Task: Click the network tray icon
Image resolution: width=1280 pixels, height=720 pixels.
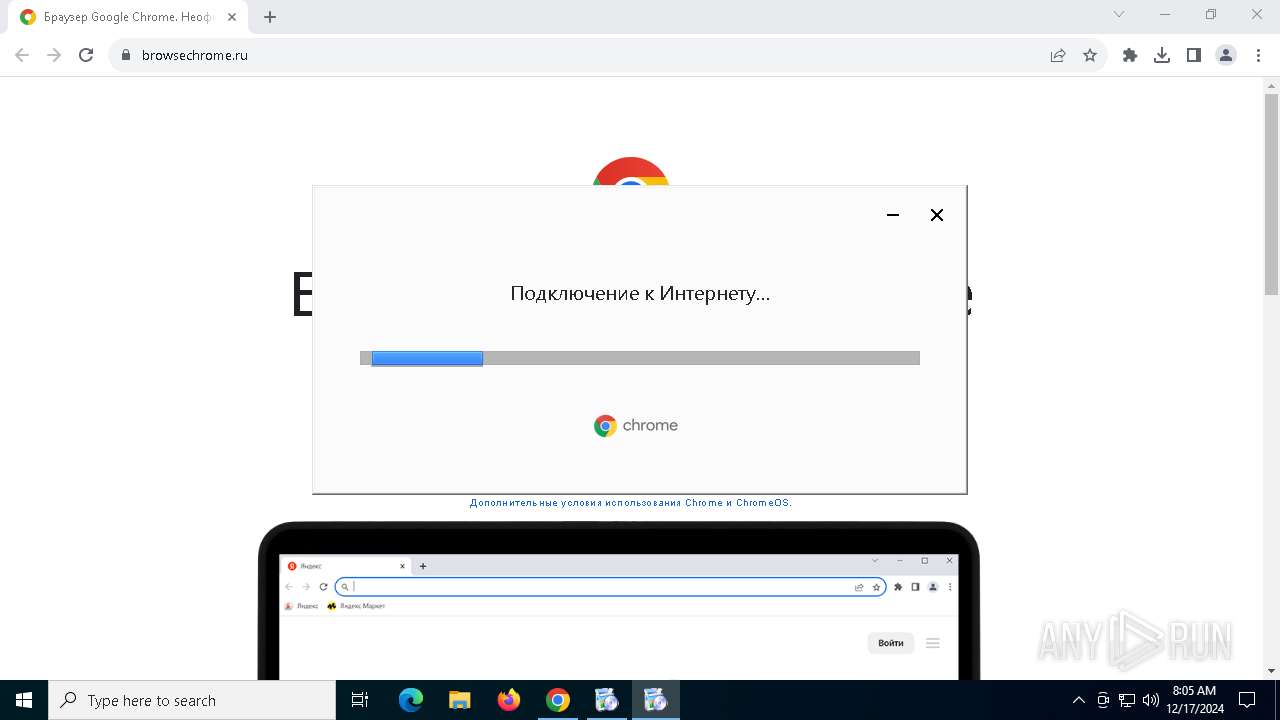Action: (x=1127, y=700)
